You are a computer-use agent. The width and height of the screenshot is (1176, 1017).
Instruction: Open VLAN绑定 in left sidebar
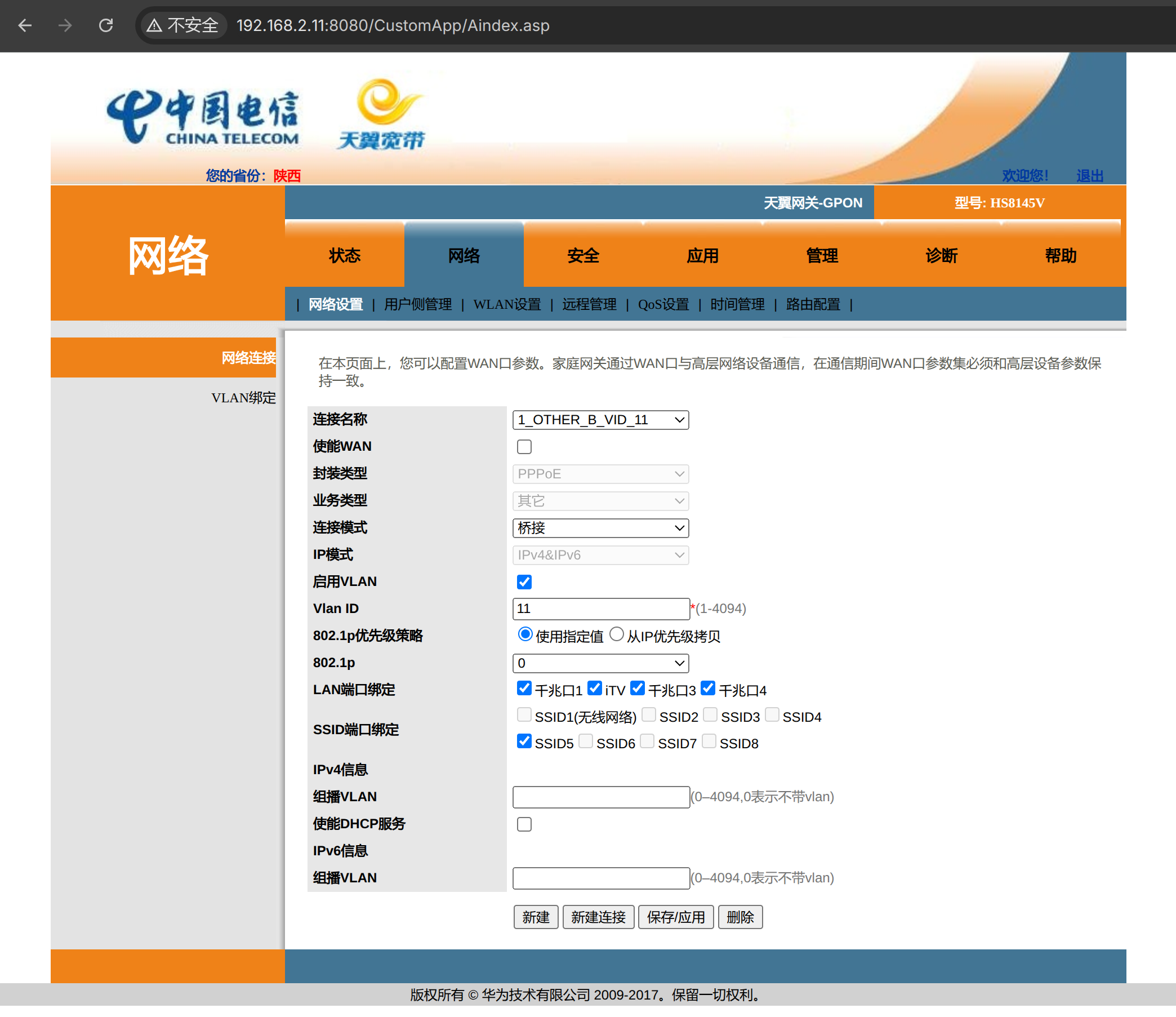pos(243,398)
